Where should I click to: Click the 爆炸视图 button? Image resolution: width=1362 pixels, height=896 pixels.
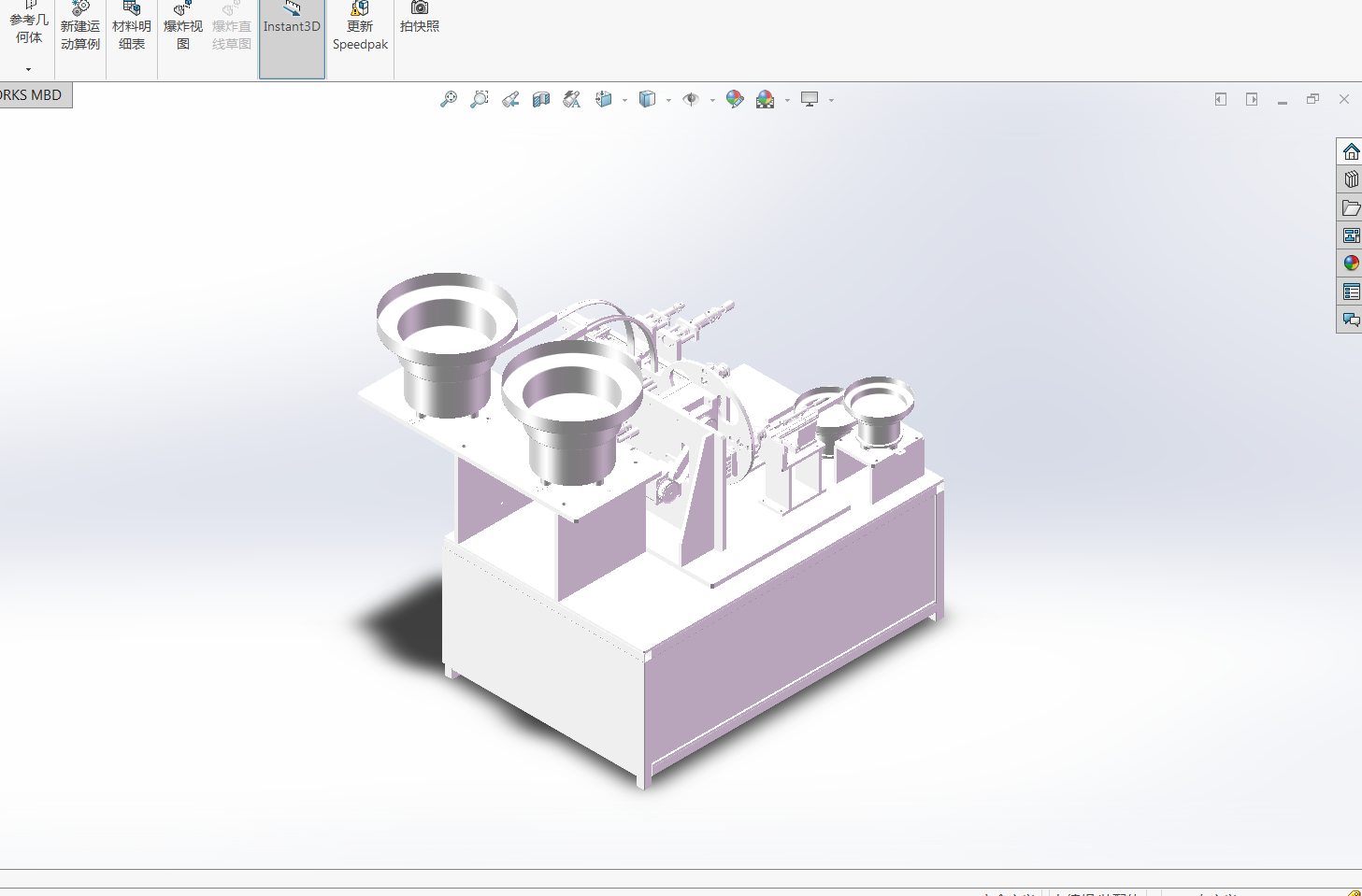[183, 28]
